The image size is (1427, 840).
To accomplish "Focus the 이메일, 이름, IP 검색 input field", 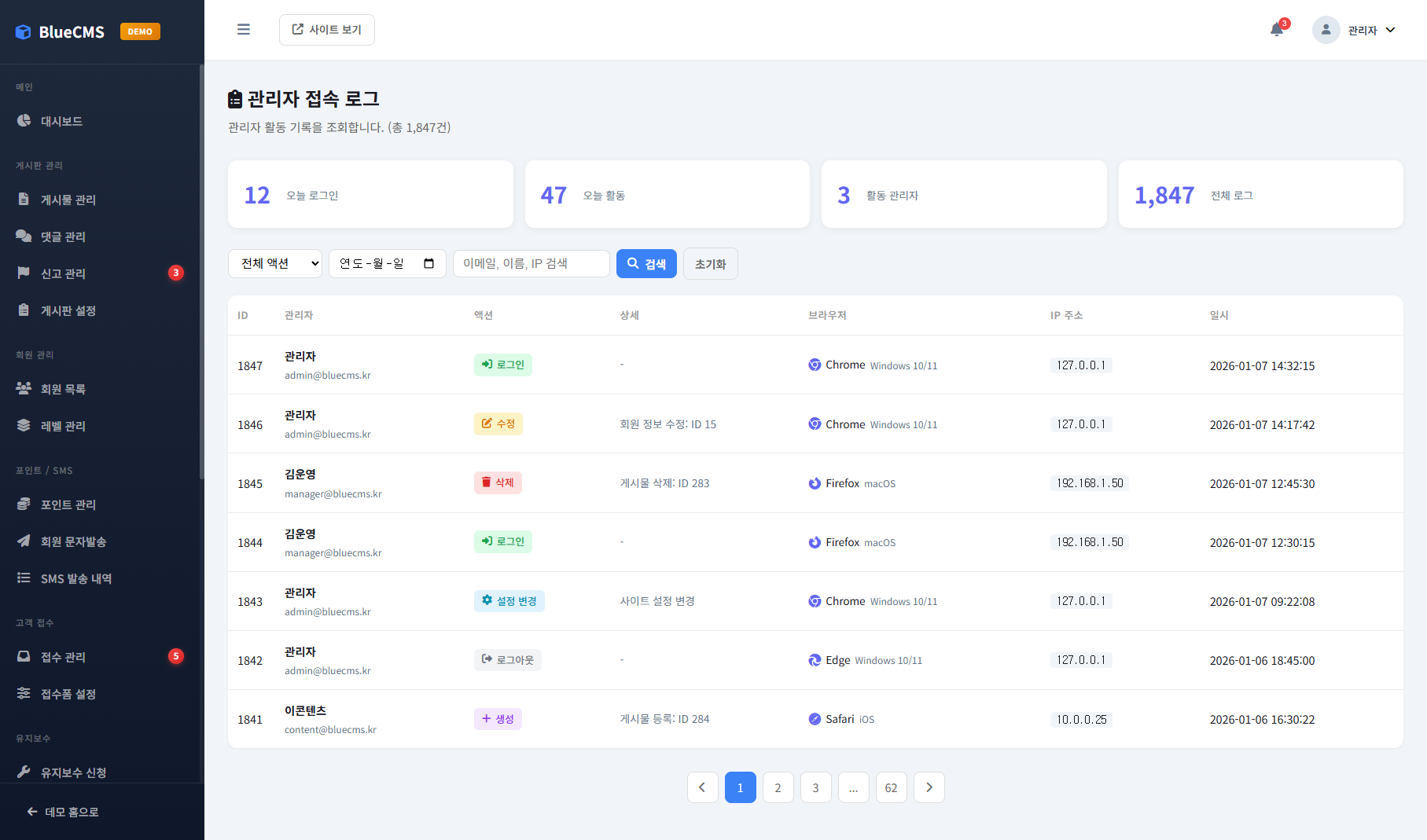I will [x=531, y=263].
